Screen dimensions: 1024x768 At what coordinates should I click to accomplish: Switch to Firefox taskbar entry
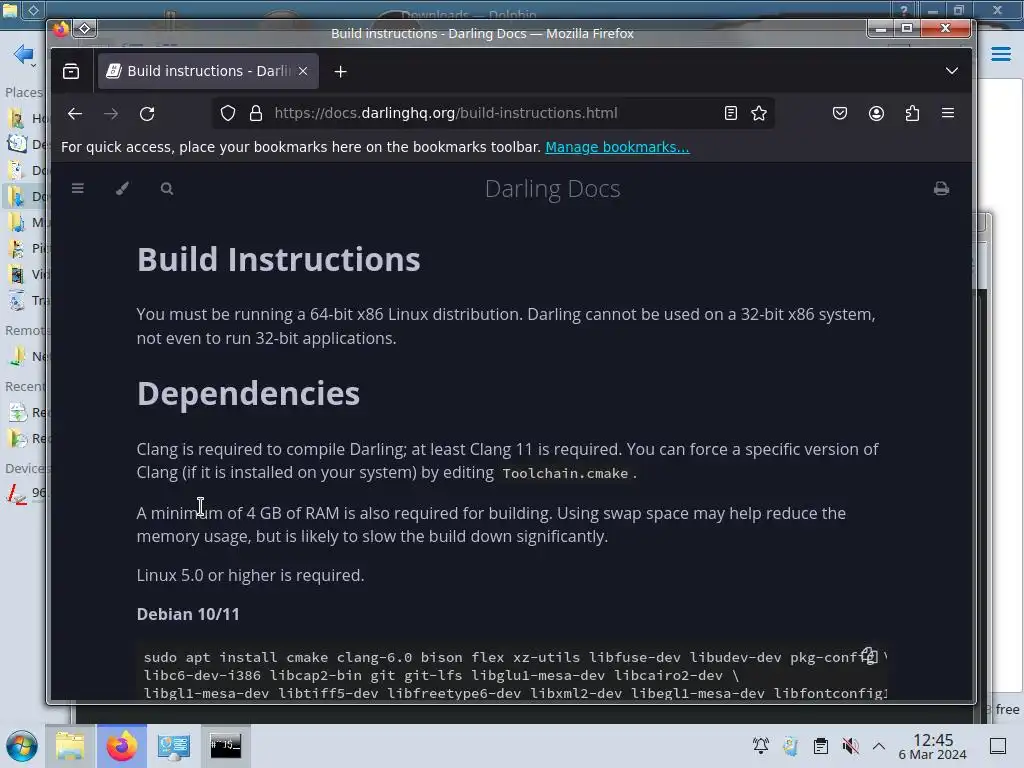(122, 746)
